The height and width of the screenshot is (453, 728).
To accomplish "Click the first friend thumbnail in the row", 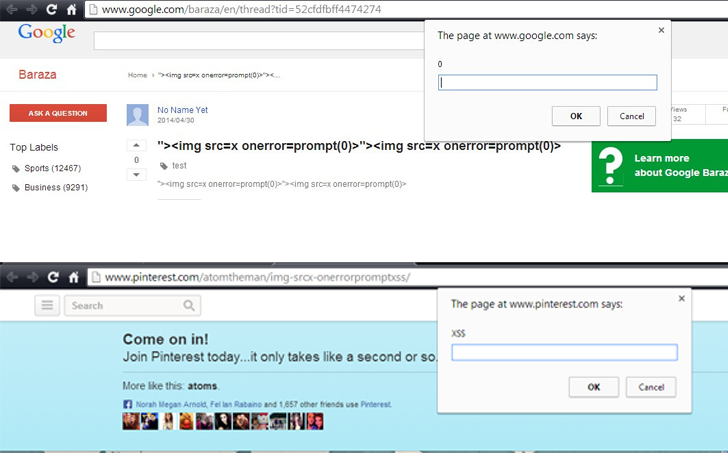I will point(131,421).
